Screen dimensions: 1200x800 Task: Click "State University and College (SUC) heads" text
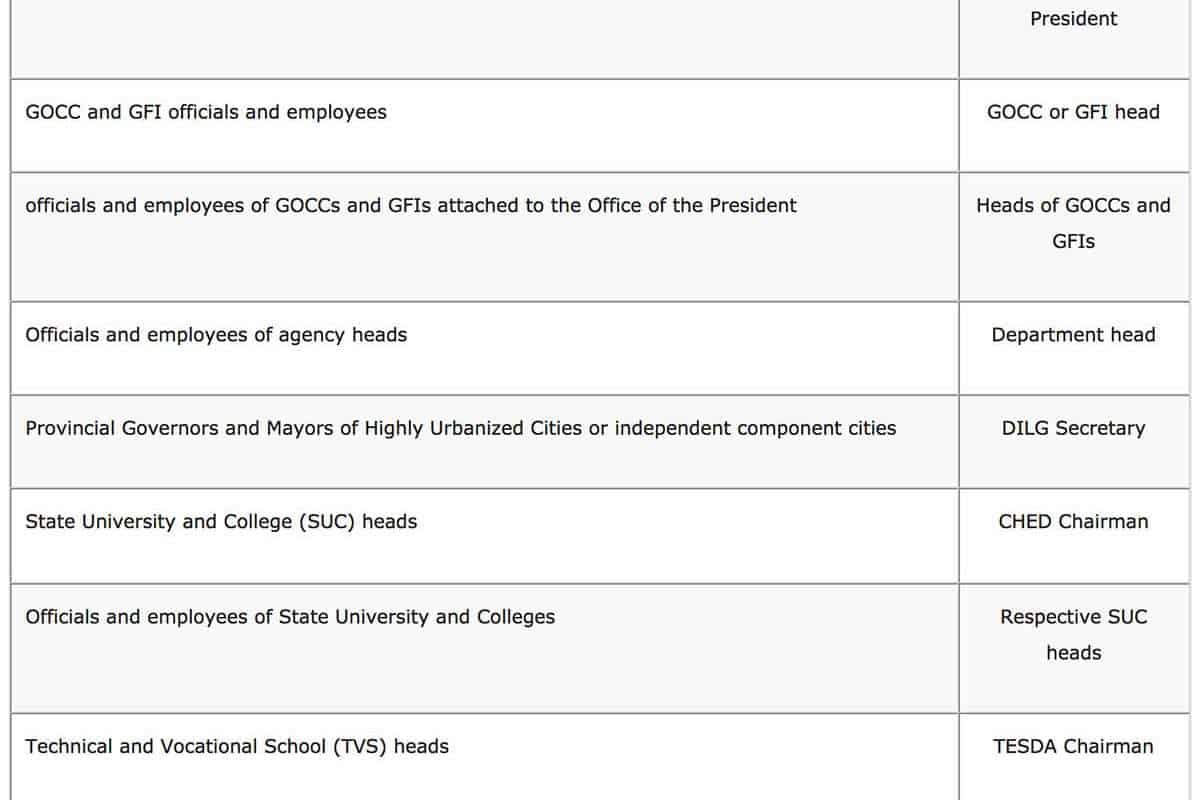221,521
